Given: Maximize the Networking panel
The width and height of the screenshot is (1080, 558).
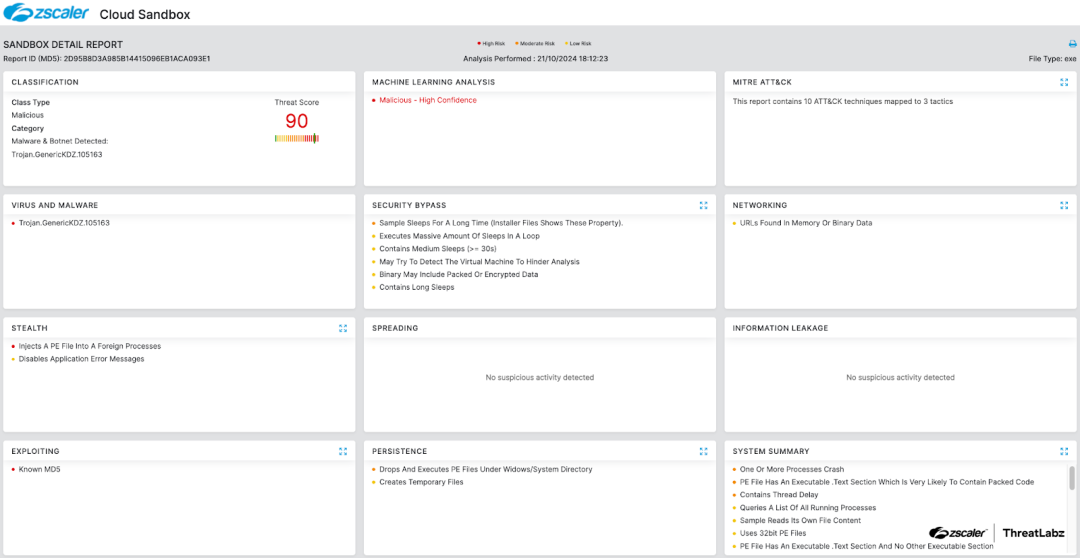Looking at the screenshot, I should [x=1064, y=205].
